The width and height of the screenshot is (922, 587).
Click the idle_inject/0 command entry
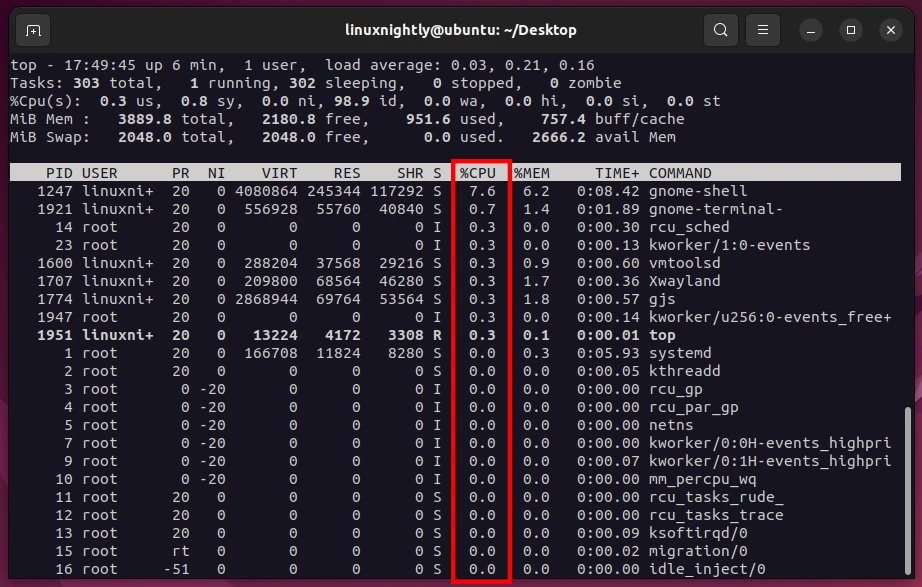(x=707, y=569)
